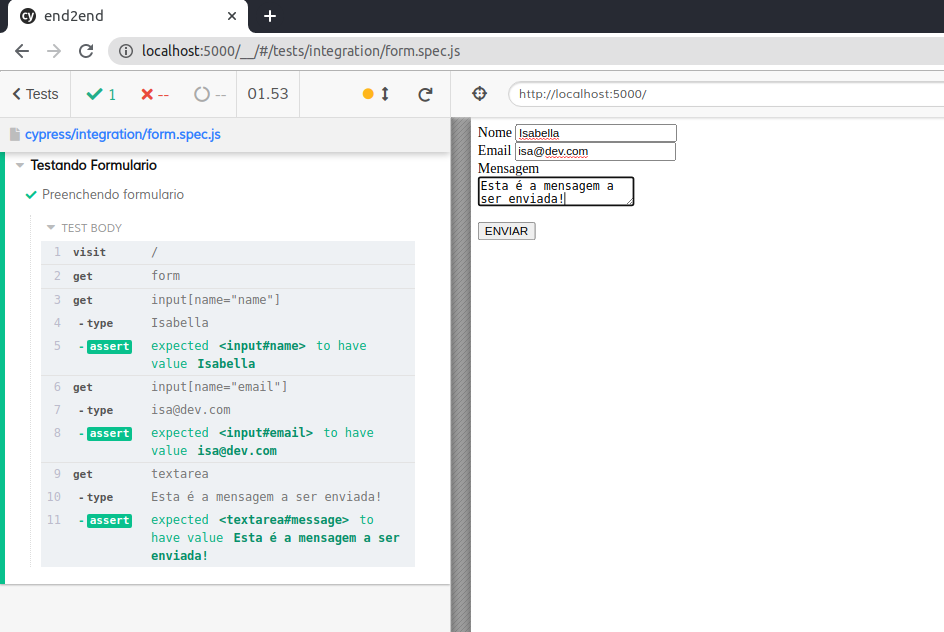Focus the Email input field
This screenshot has height=632, width=944.
pos(595,151)
